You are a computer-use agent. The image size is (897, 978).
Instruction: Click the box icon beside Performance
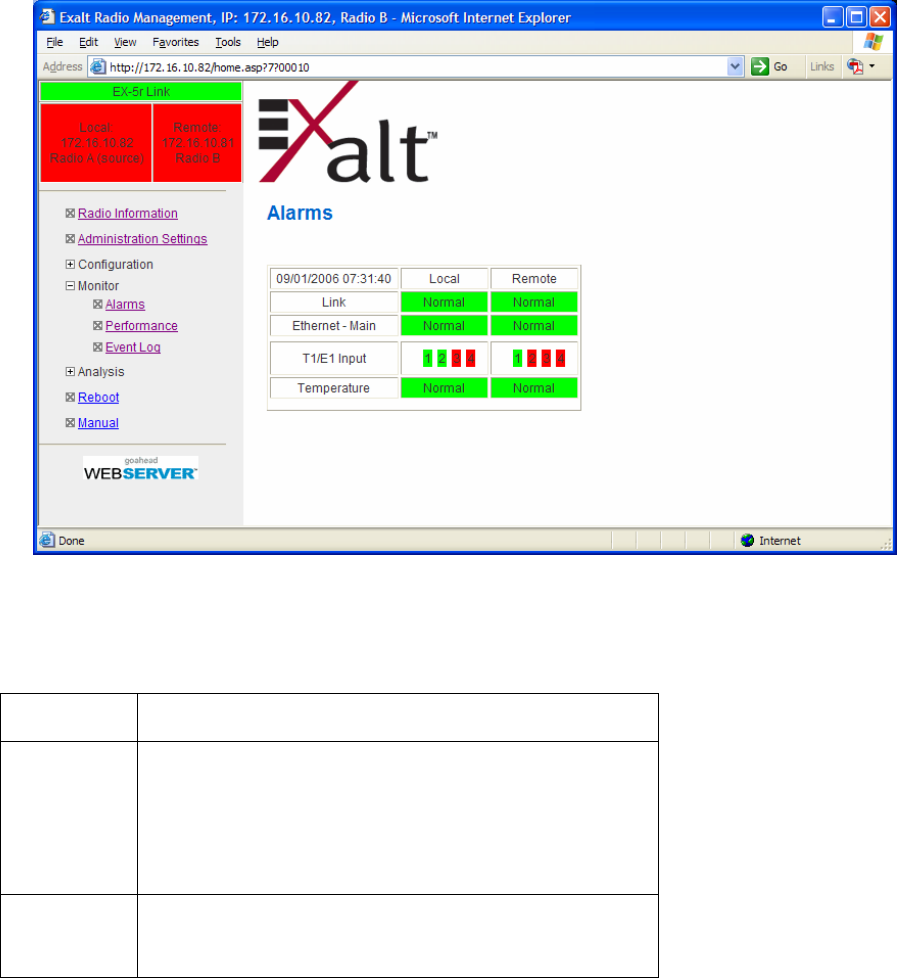97,326
